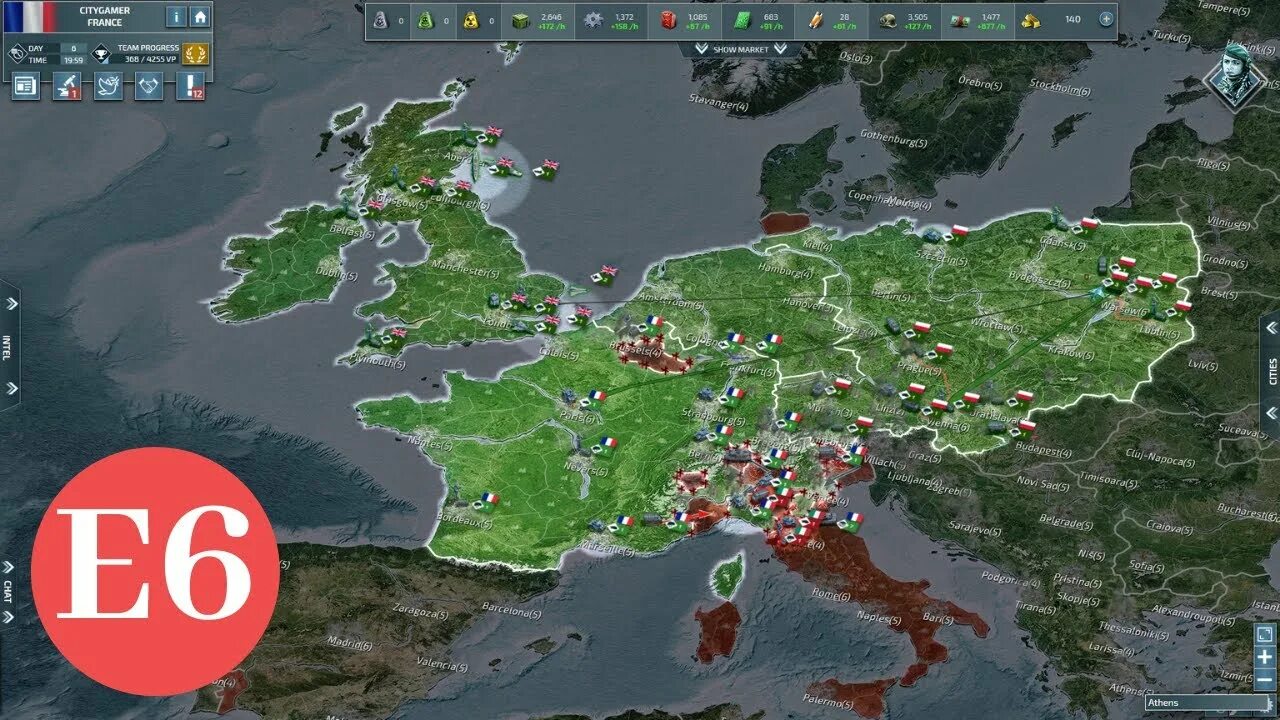
Task: Expand the SHOW MARKET dropdown
Action: pos(743,46)
